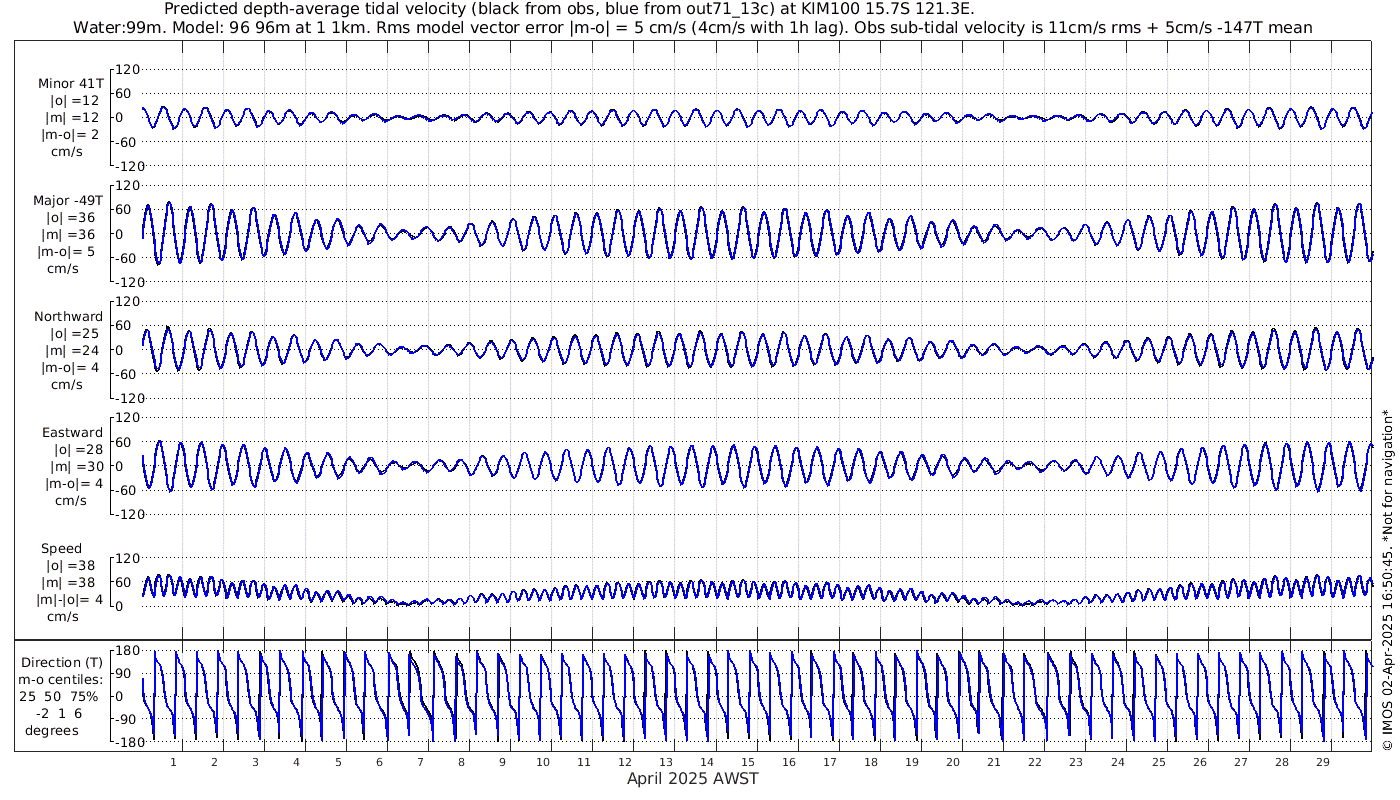Click the 'Predicted depth-average tidal velocity' title line

coord(569,9)
